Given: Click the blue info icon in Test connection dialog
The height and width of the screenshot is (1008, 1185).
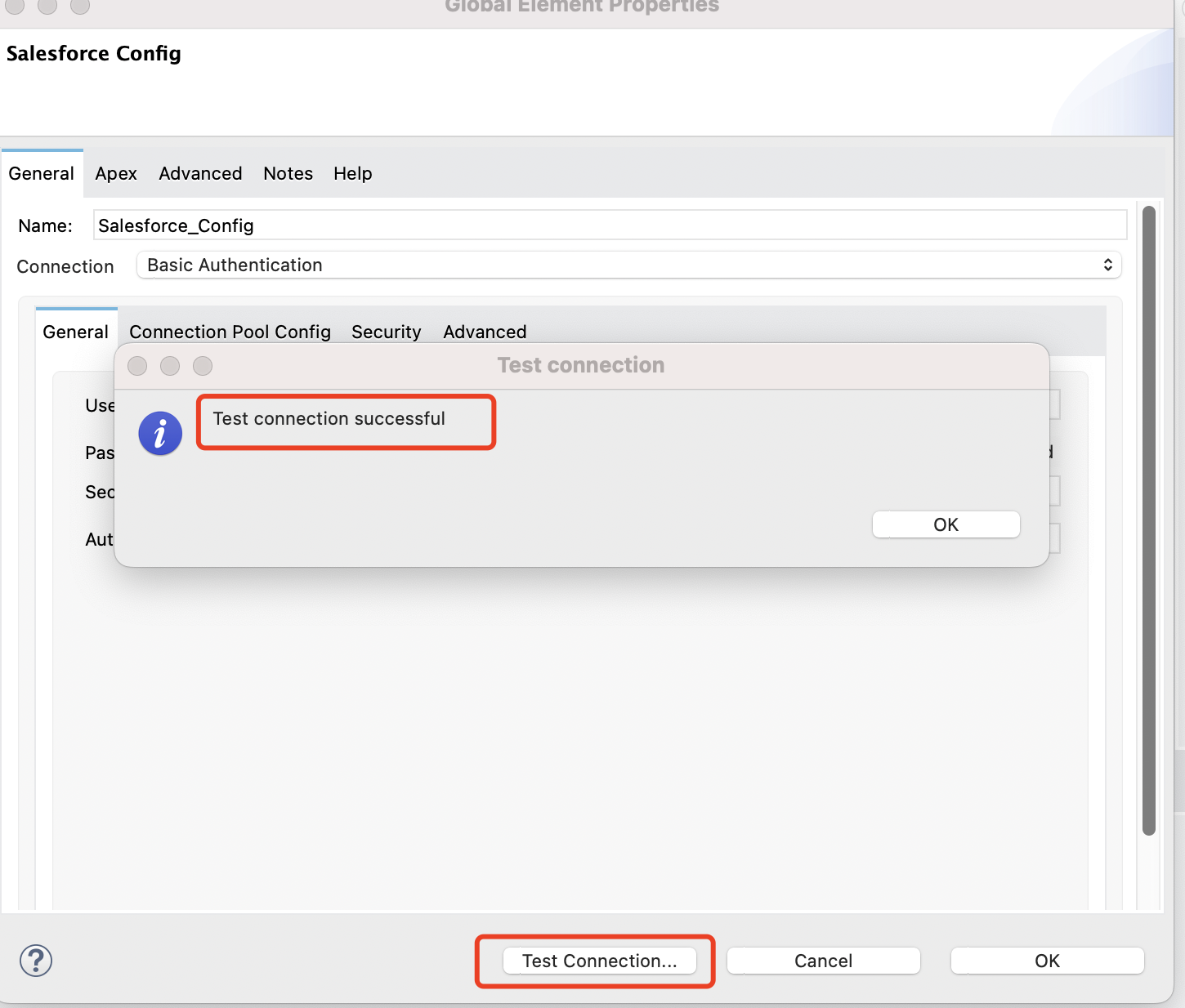Looking at the screenshot, I should pyautogui.click(x=160, y=433).
